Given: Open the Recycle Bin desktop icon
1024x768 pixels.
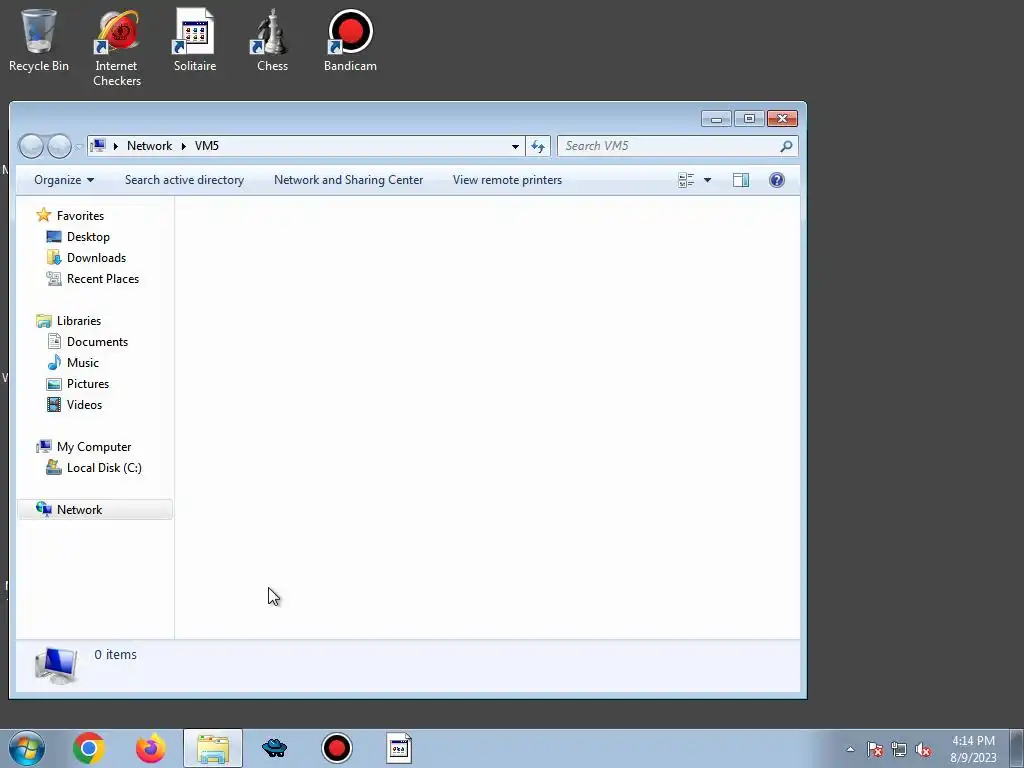Looking at the screenshot, I should [x=39, y=40].
